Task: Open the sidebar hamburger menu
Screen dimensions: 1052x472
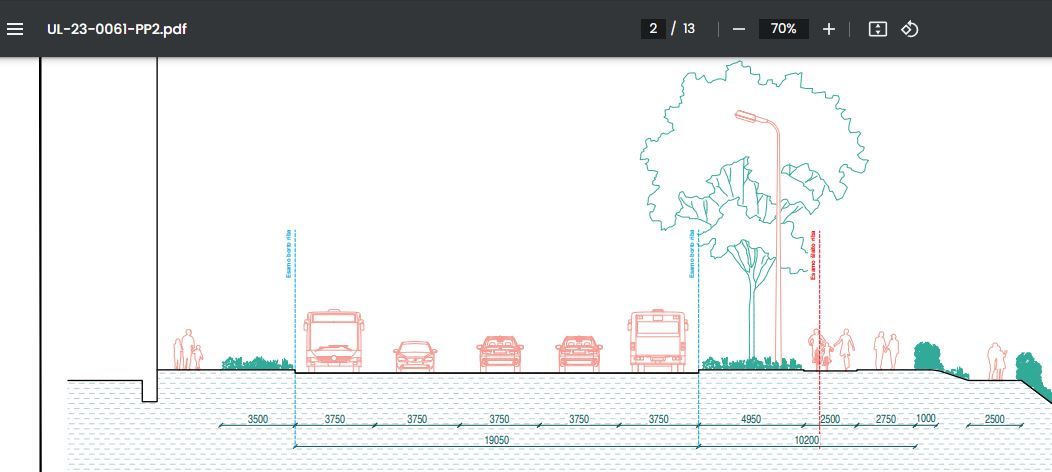Action: 15,28
